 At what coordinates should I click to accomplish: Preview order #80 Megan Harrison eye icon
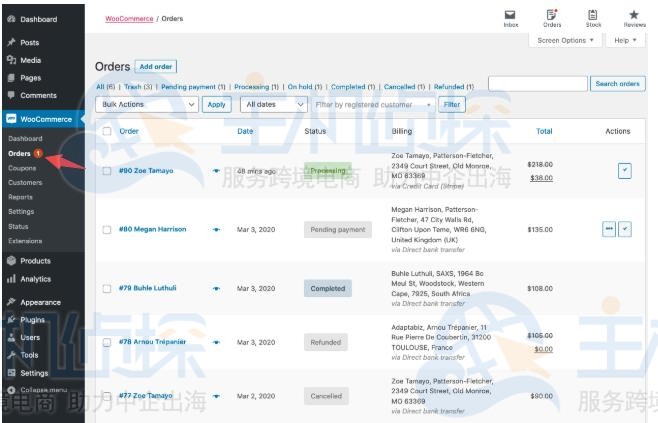(x=216, y=229)
